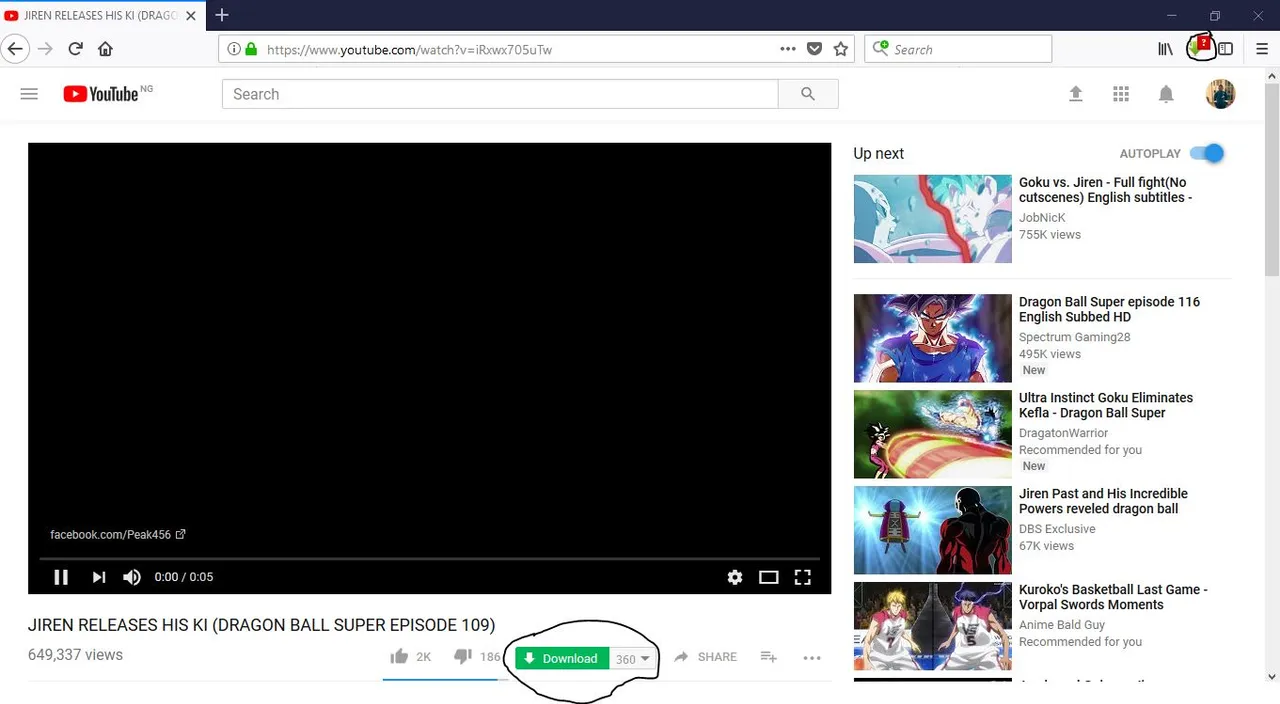Click the DragatonWarrior channel name
This screenshot has width=1280, height=704.
(1063, 433)
